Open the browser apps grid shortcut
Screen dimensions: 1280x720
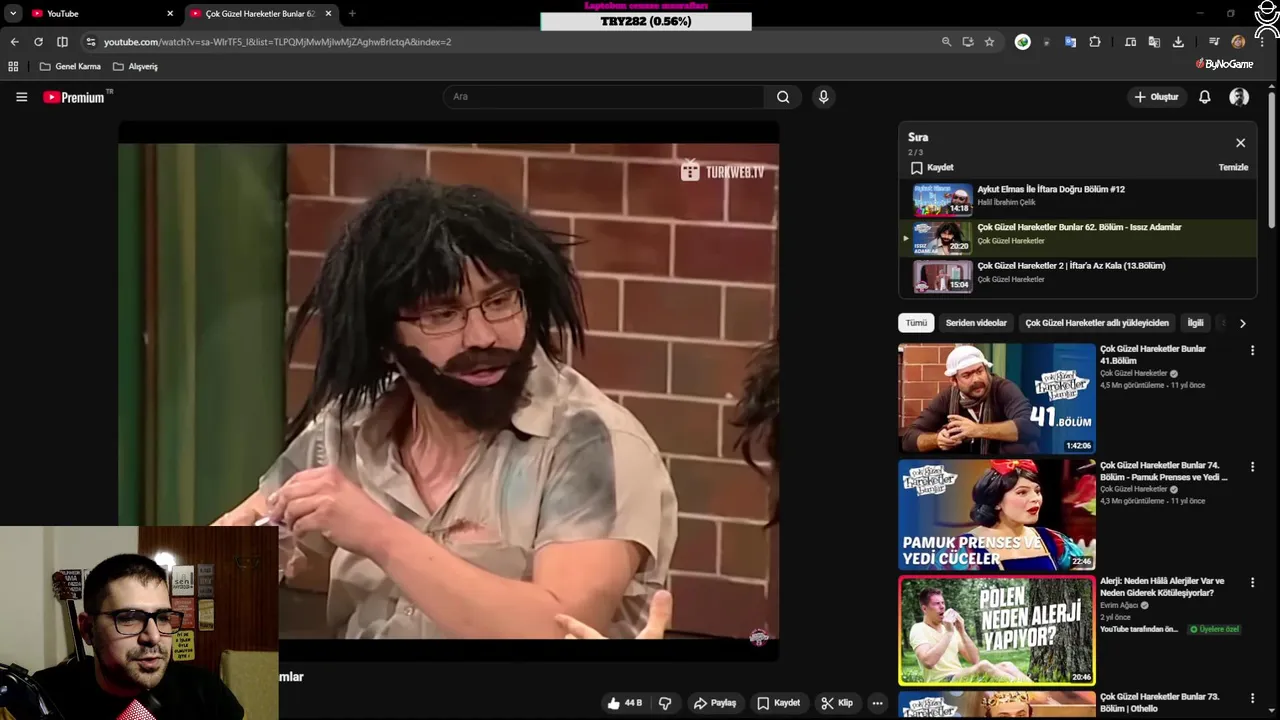(x=13, y=66)
